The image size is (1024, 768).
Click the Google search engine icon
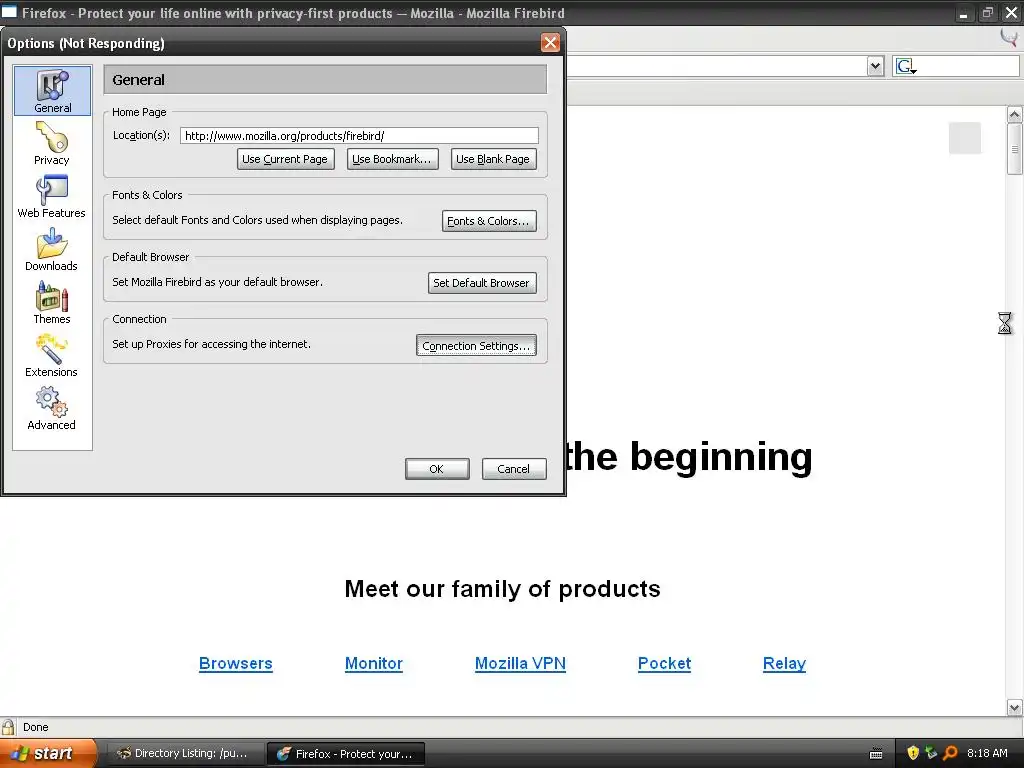pos(906,66)
